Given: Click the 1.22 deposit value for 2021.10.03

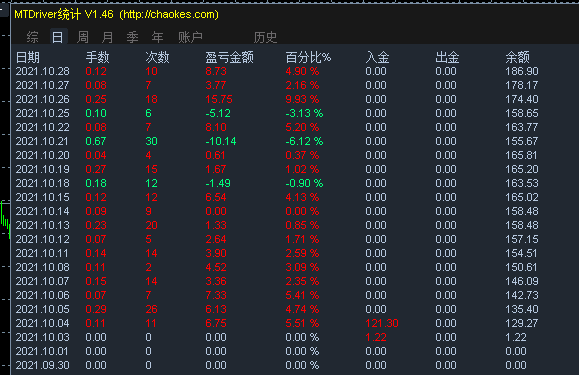Looking at the screenshot, I should pos(376,338).
